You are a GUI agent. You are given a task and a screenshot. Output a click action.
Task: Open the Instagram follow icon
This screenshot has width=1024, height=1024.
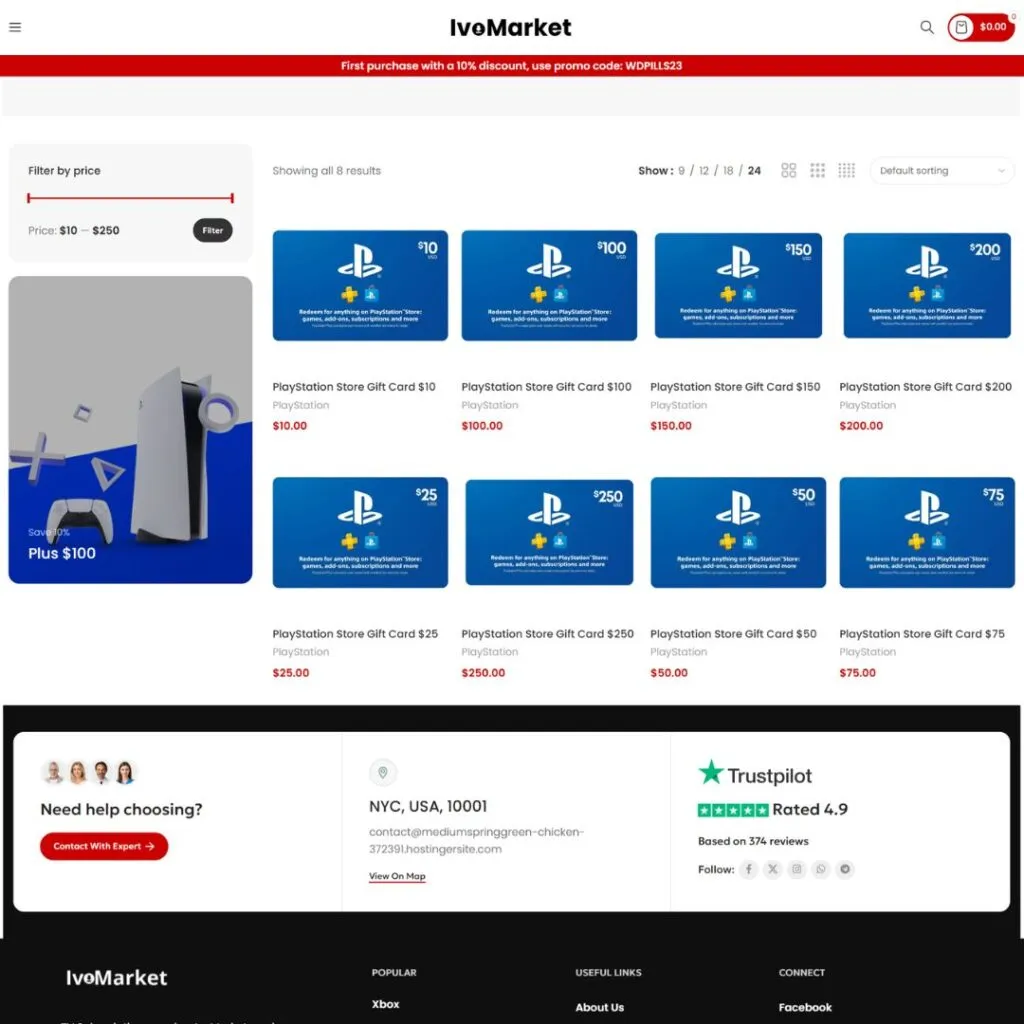click(797, 870)
